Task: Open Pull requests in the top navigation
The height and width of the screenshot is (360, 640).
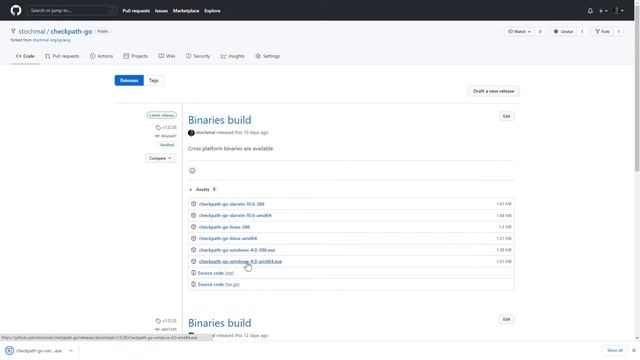Action: pos(136,11)
